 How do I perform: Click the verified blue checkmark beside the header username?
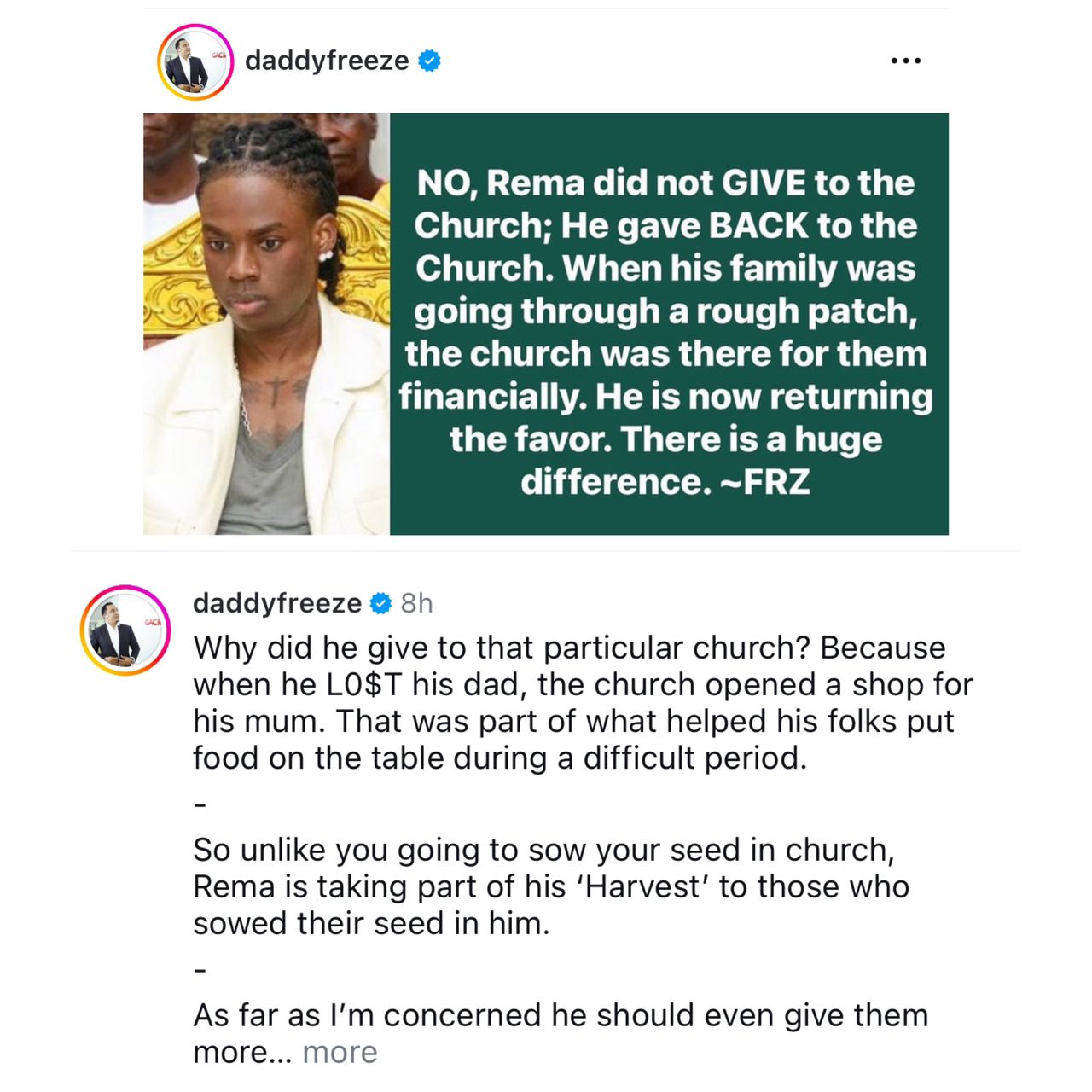pyautogui.click(x=430, y=60)
